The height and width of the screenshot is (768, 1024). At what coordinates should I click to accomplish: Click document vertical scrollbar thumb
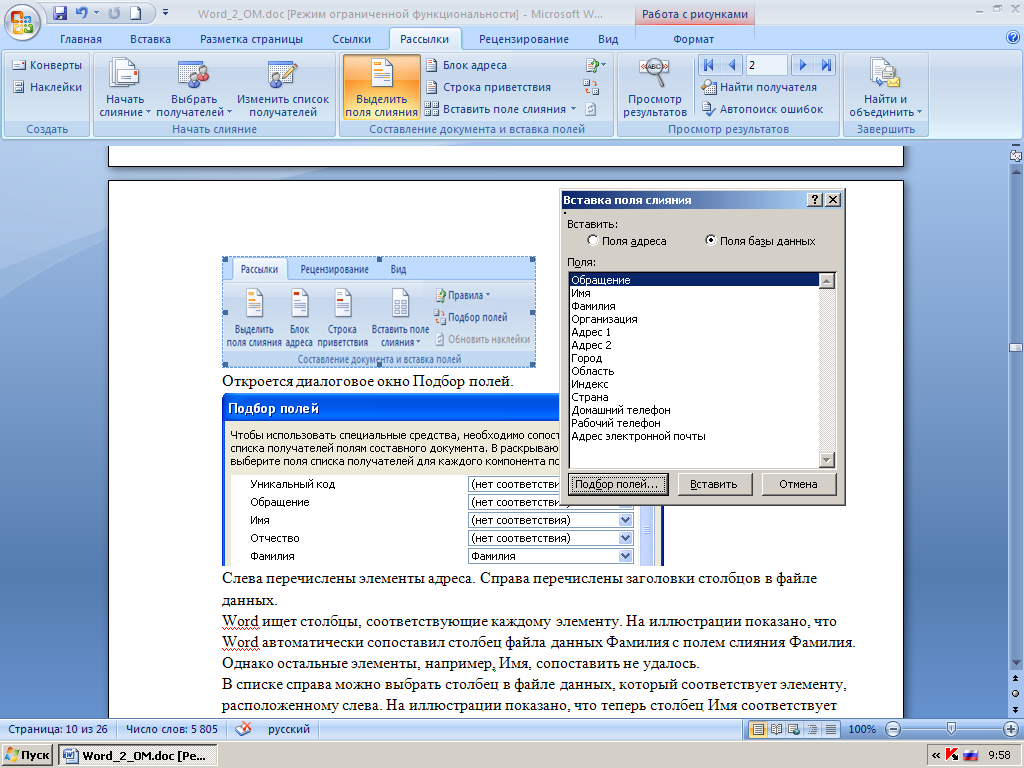pos(1016,347)
